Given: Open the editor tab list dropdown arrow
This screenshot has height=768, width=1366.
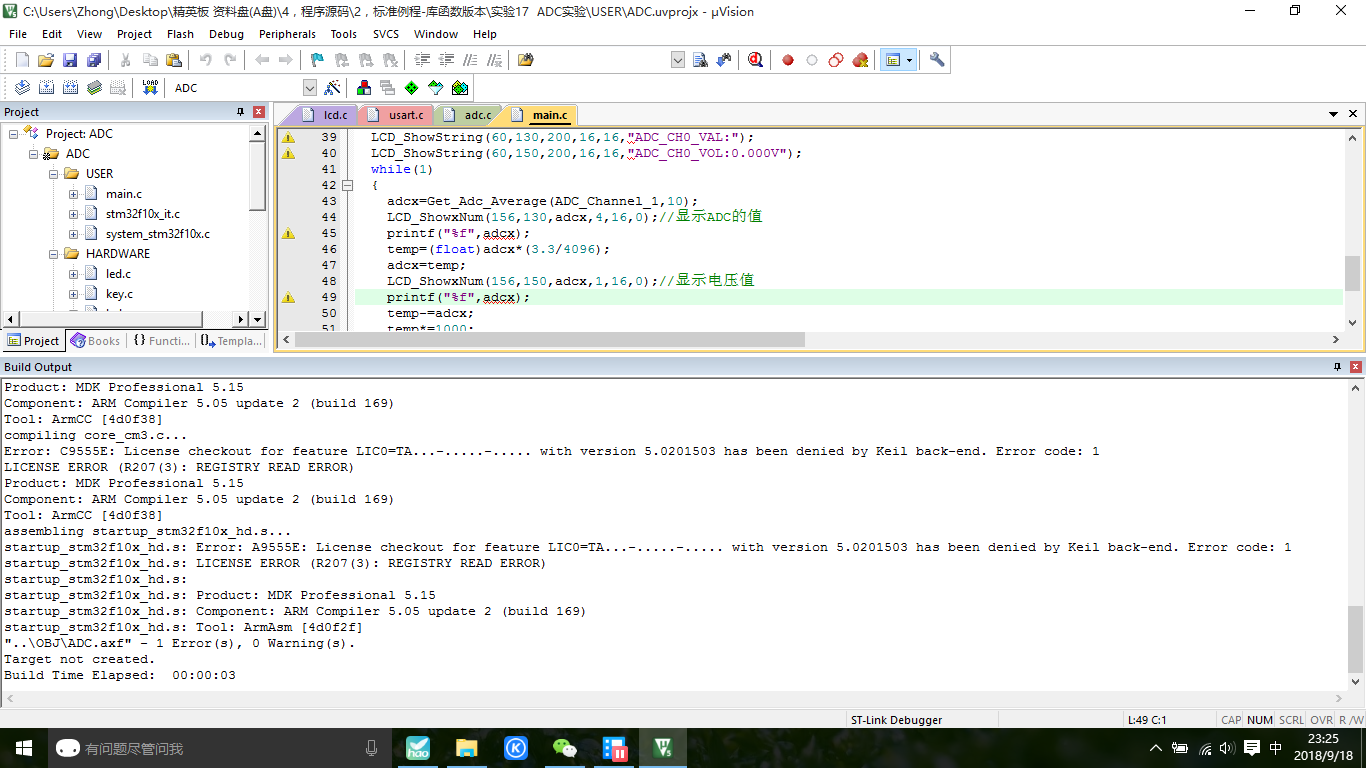Looking at the screenshot, I should click(x=1334, y=115).
